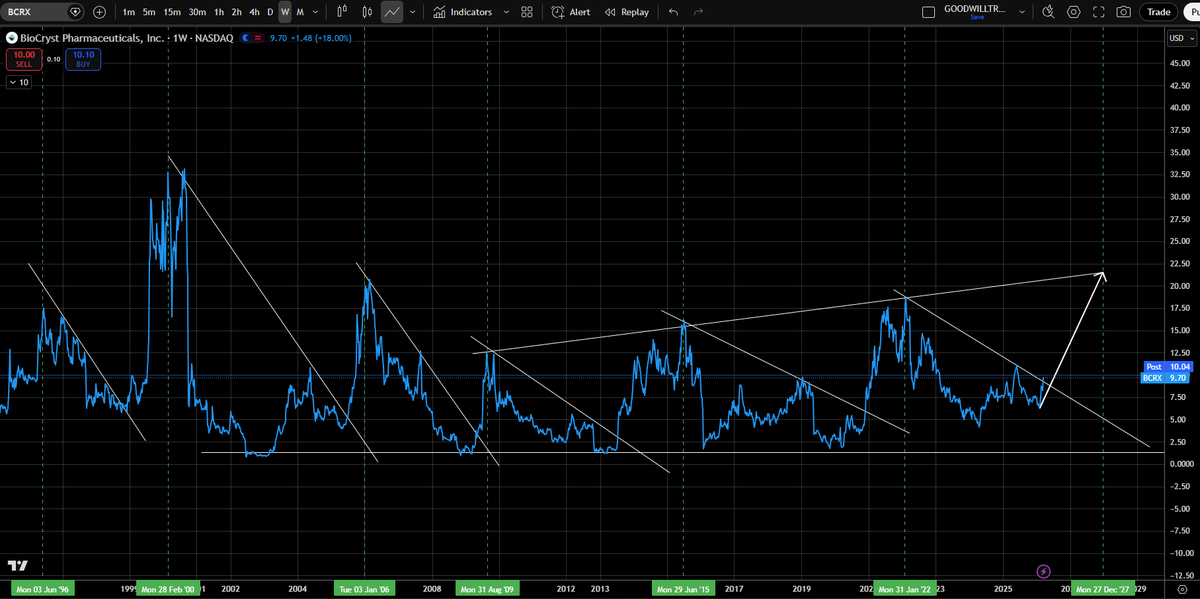This screenshot has width=1200, height=599.
Task: Open the quick search icon
Action: [x=1048, y=12]
